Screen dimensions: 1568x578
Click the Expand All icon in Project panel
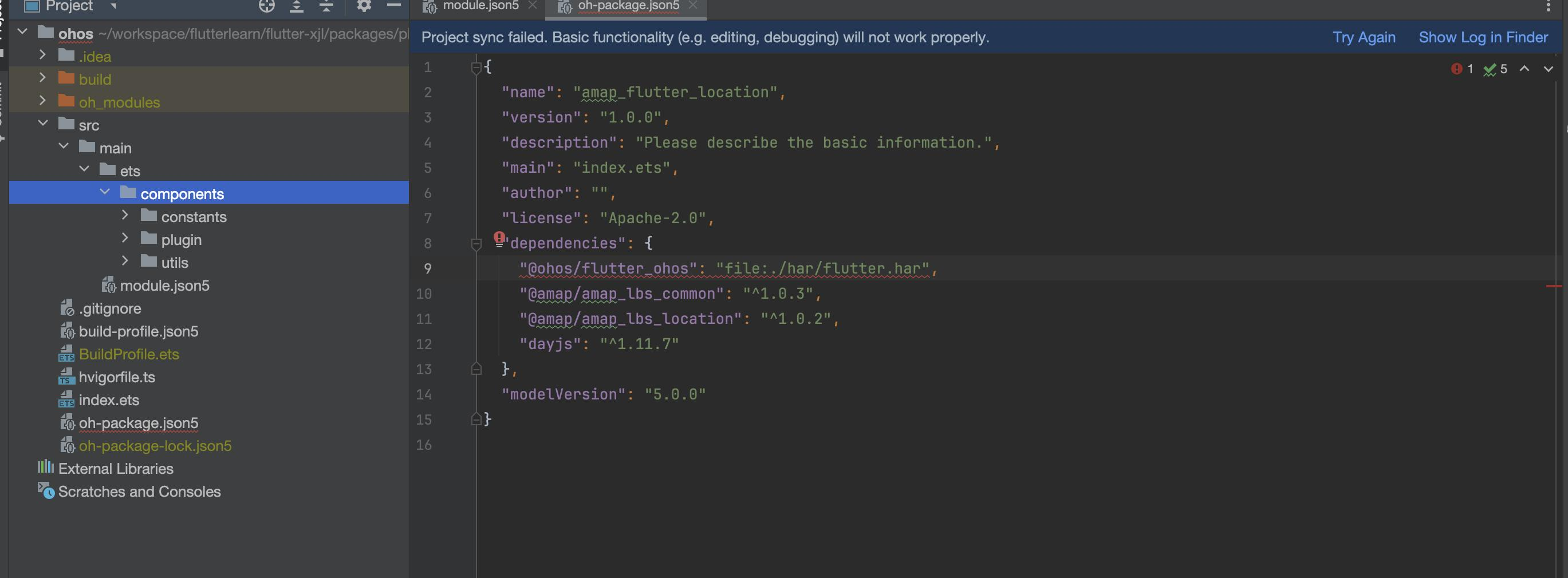click(x=297, y=6)
